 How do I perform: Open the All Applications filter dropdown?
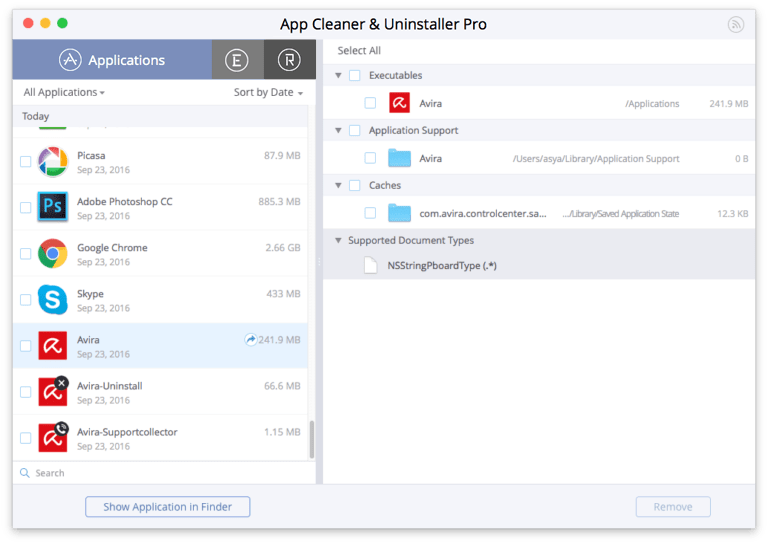click(64, 93)
